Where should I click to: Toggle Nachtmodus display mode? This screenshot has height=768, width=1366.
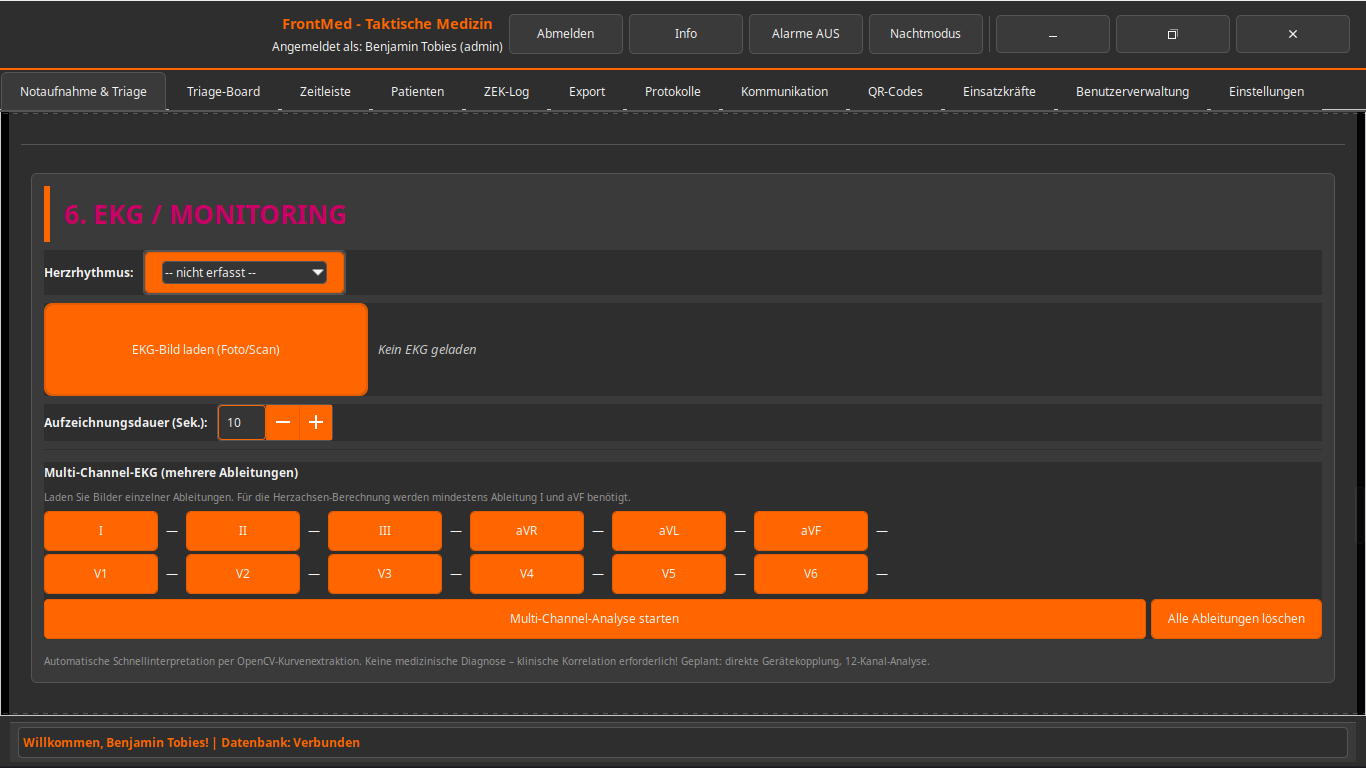(x=925, y=34)
